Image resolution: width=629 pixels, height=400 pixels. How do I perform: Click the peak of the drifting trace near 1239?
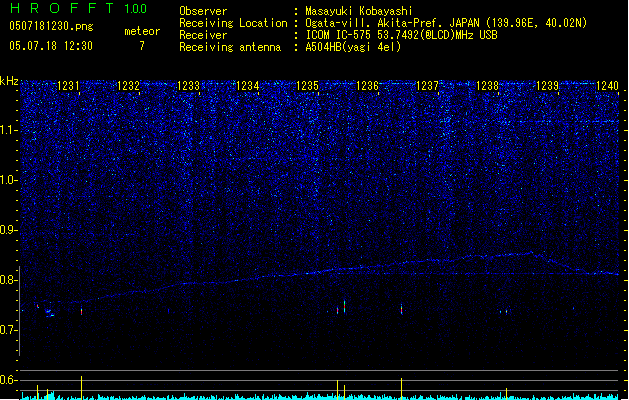[x=532, y=252]
